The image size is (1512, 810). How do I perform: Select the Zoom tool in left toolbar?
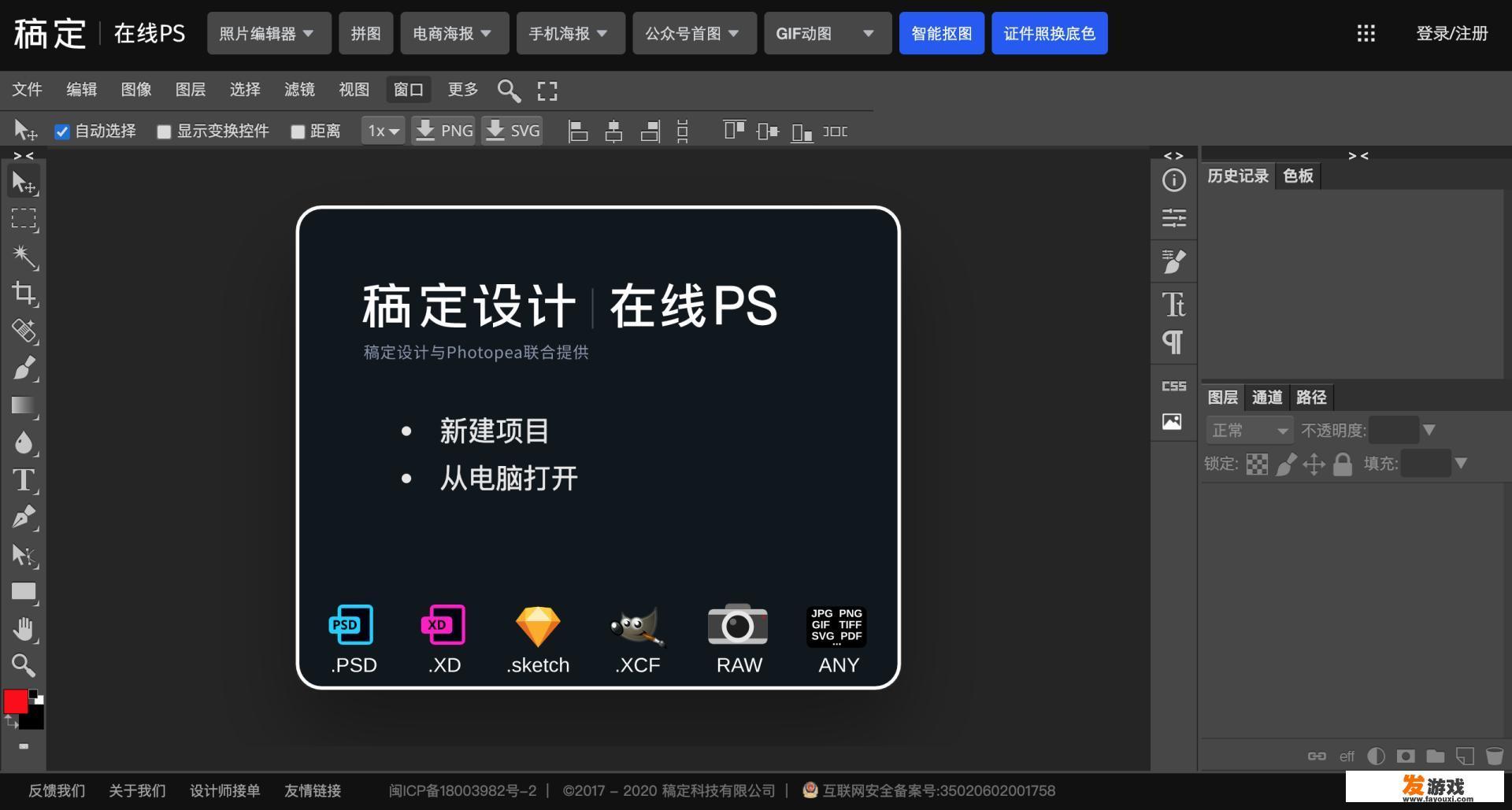pyautogui.click(x=24, y=666)
